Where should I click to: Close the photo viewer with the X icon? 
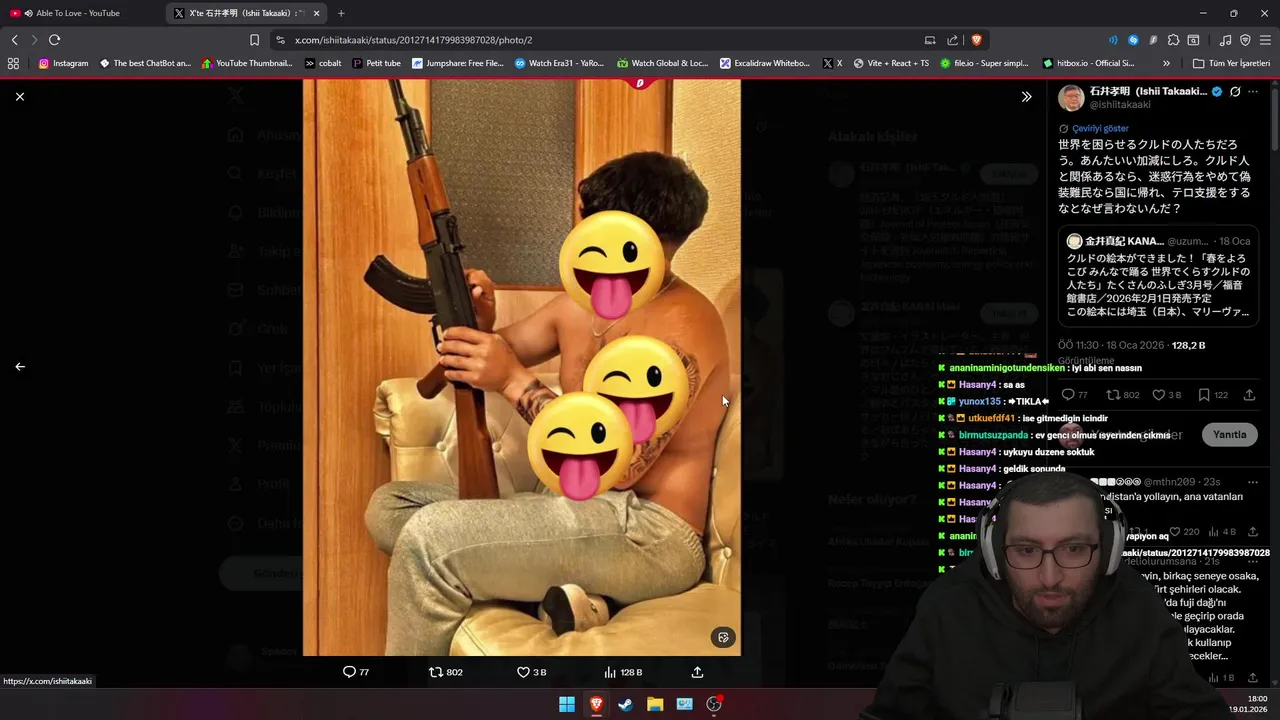coord(20,96)
